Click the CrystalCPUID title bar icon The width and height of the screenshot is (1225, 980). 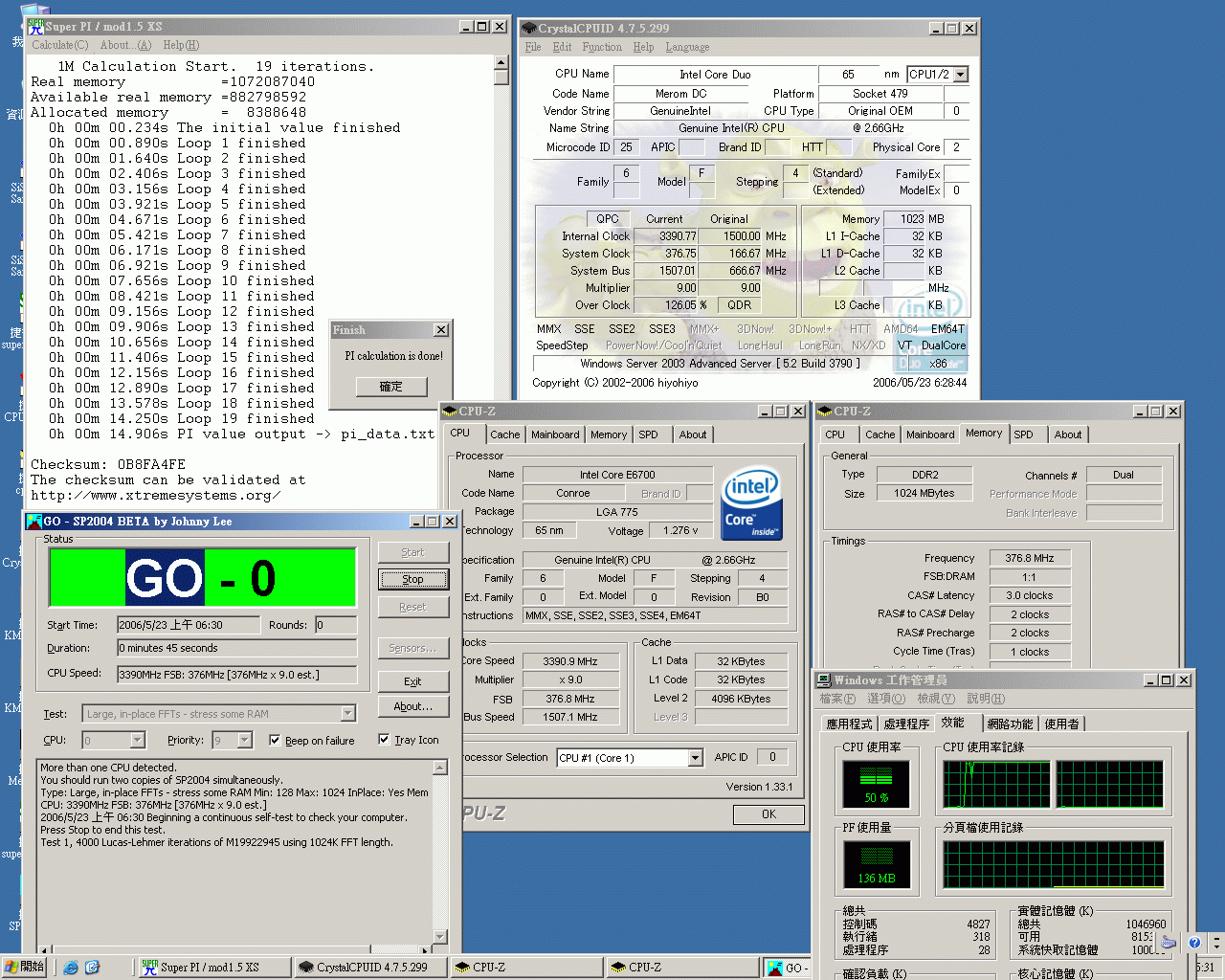(528, 29)
